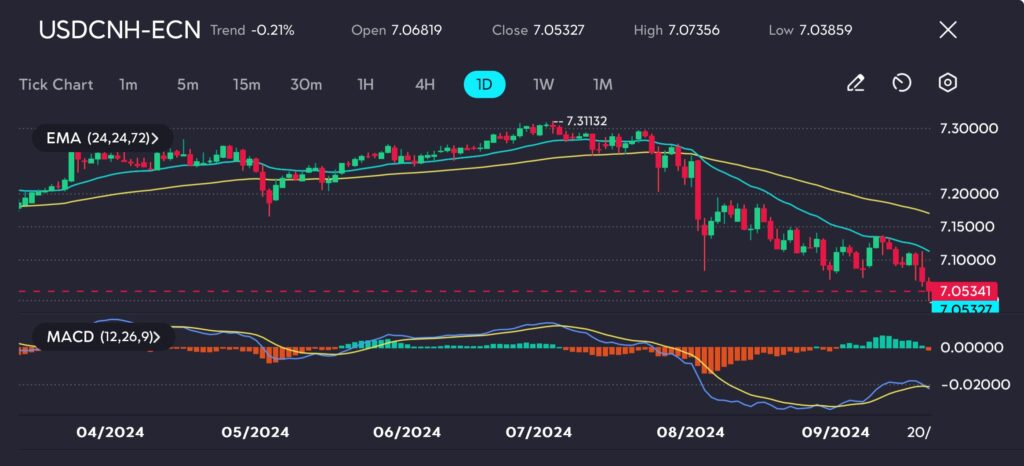Select the highlighted 1D timeframe
Image resolution: width=1024 pixels, height=466 pixels.
tap(484, 84)
